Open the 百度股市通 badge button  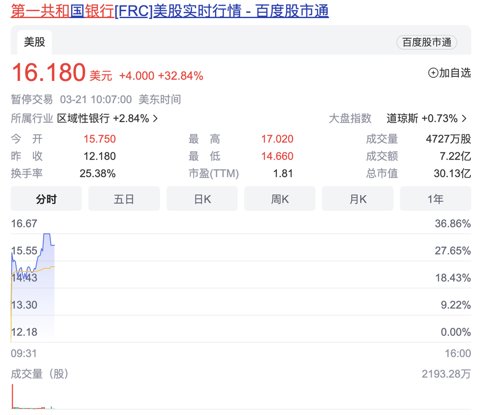[427, 42]
